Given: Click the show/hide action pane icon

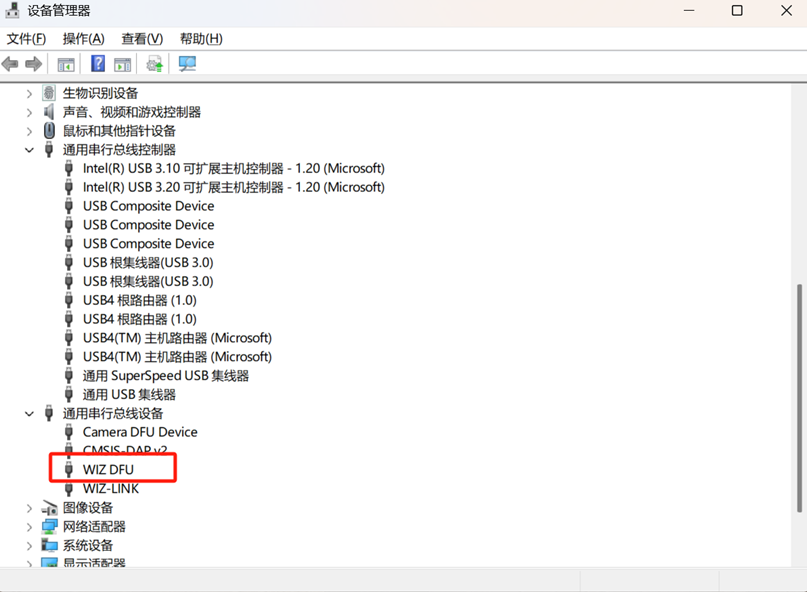Looking at the screenshot, I should 122,64.
